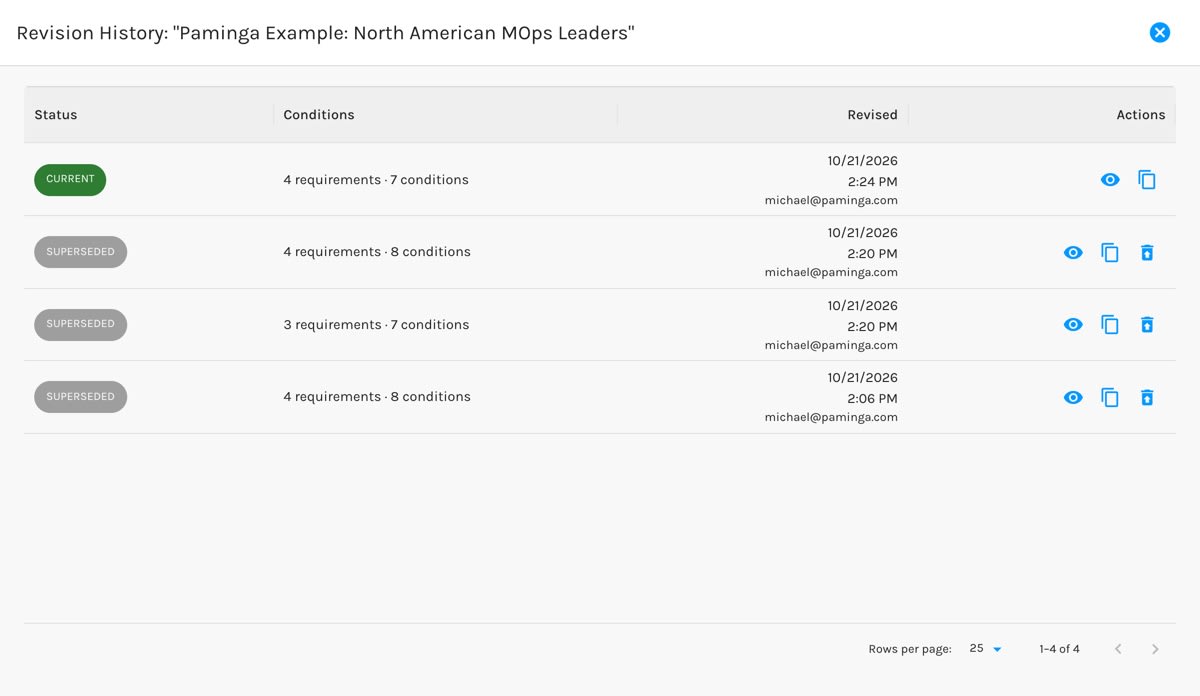Click the "Rows per page:" label
The image size is (1200, 696).
coord(910,649)
